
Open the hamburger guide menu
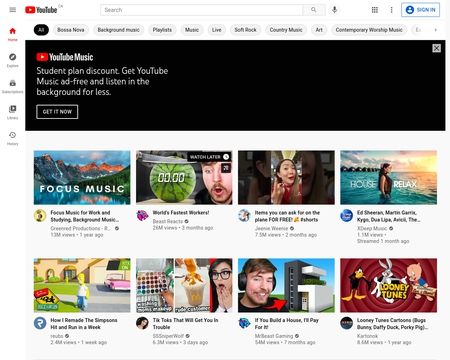13,10
